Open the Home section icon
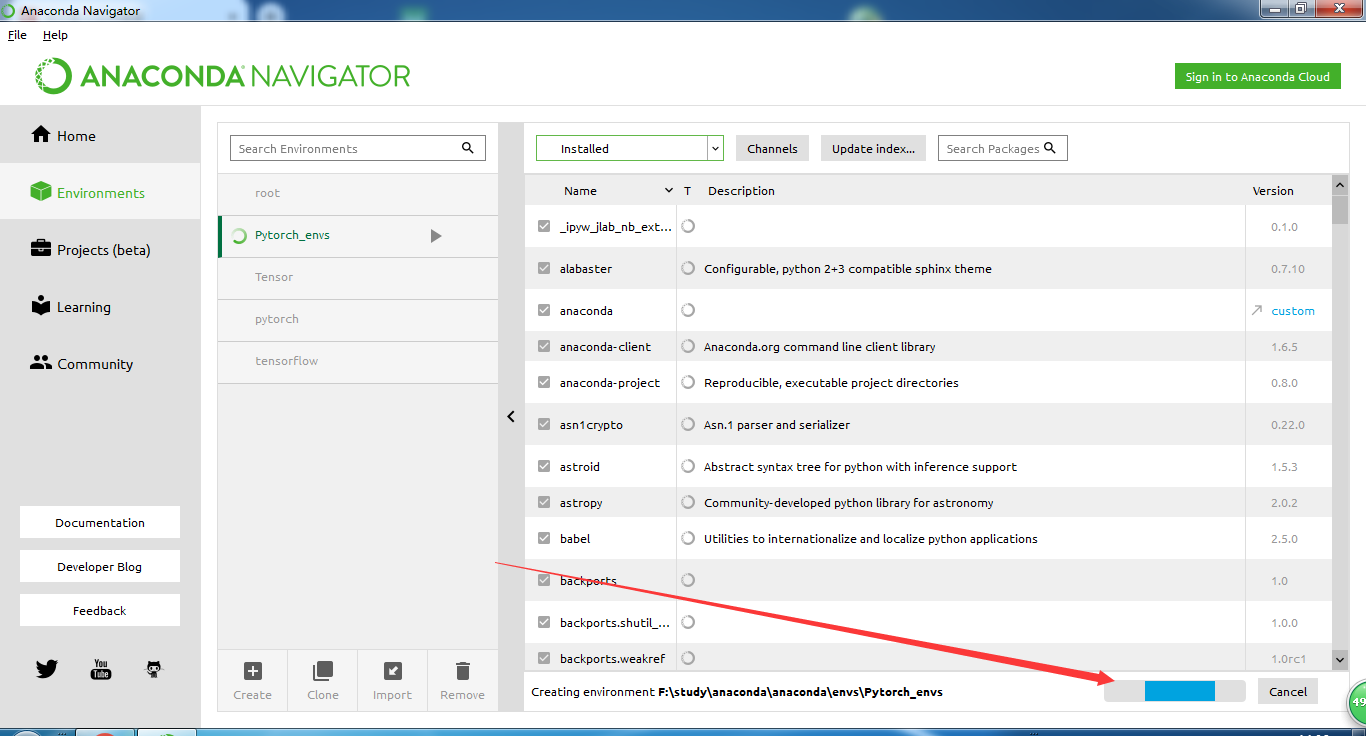This screenshot has width=1366, height=736. [41, 135]
